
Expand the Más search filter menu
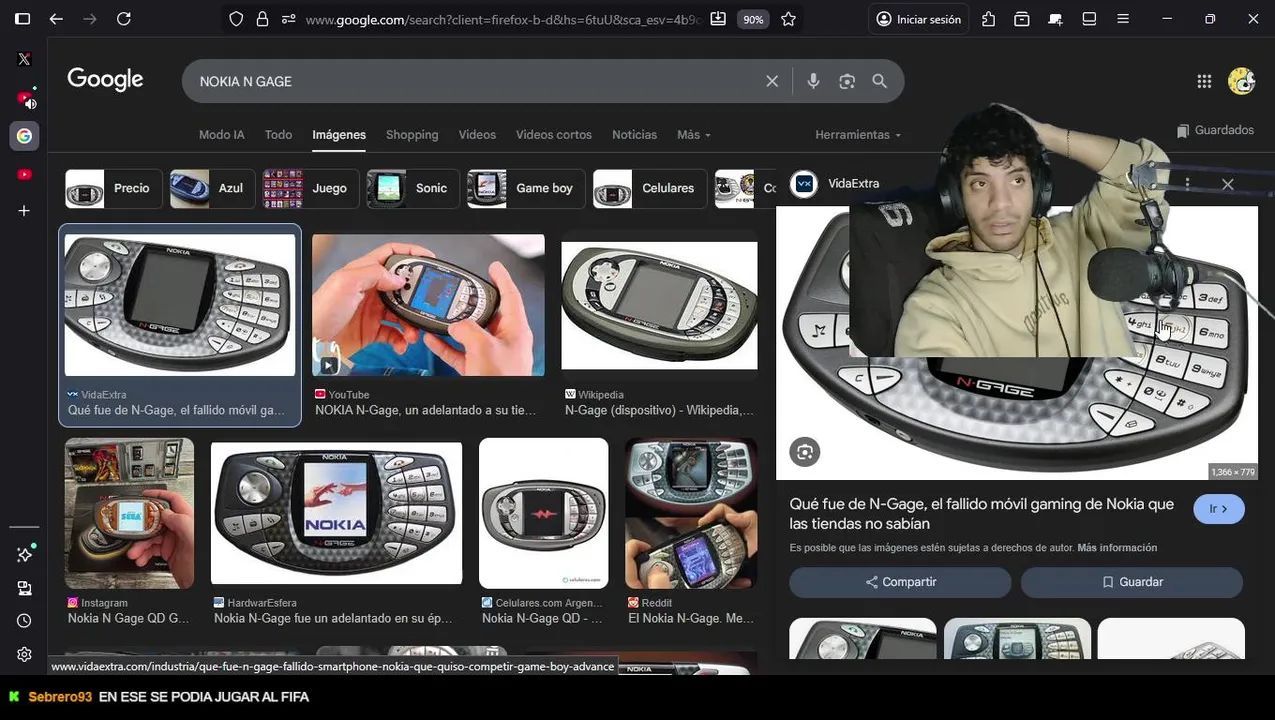tap(694, 135)
